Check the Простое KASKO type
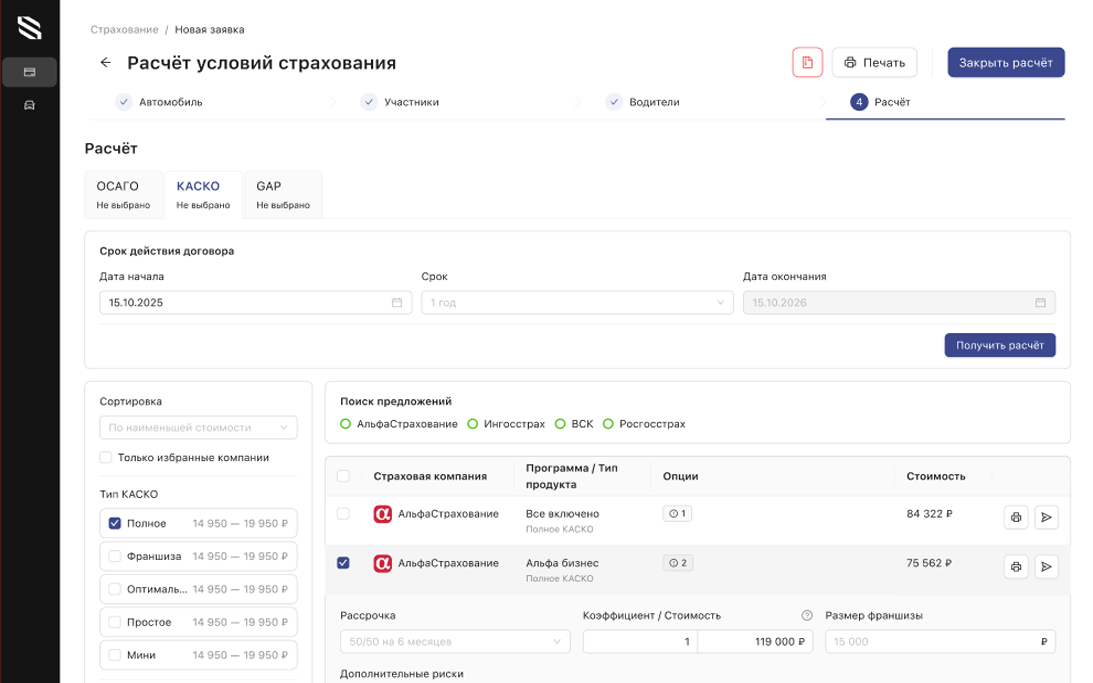The height and width of the screenshot is (683, 1093). click(115, 622)
